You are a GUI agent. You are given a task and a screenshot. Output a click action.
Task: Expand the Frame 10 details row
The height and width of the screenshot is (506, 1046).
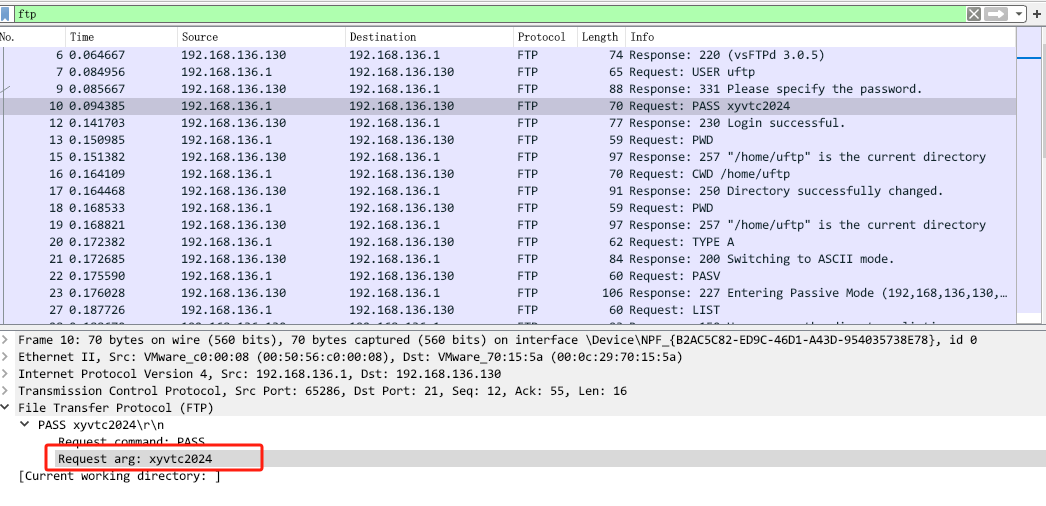coord(6,340)
